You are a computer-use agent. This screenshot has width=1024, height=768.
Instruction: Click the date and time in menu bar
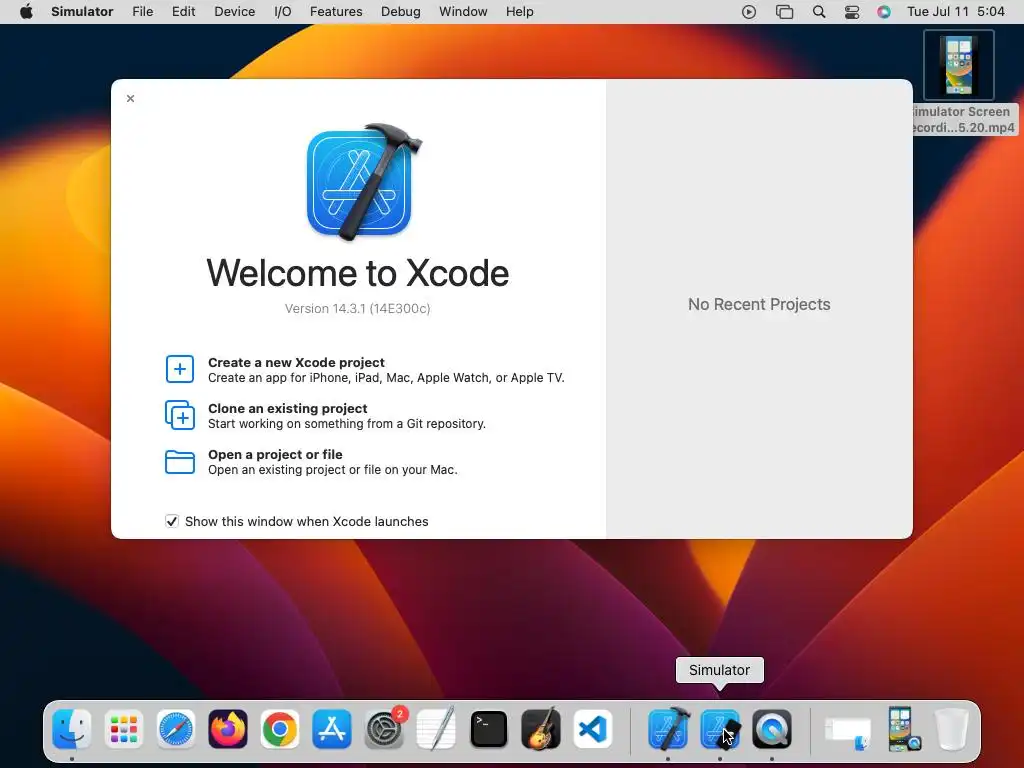[x=955, y=12]
